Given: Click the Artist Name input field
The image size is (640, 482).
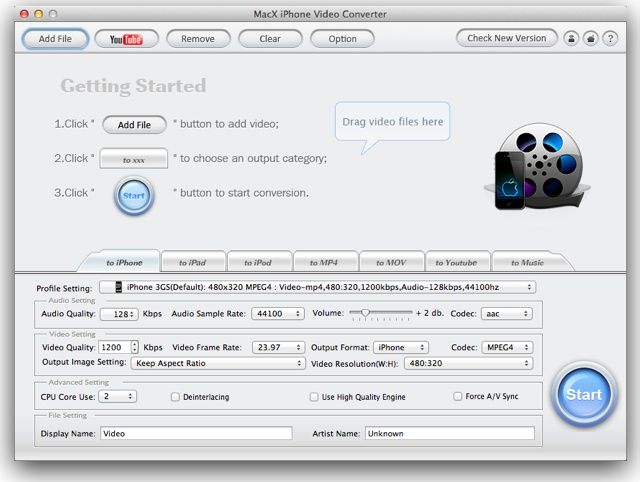Looking at the screenshot, I should click(x=449, y=434).
